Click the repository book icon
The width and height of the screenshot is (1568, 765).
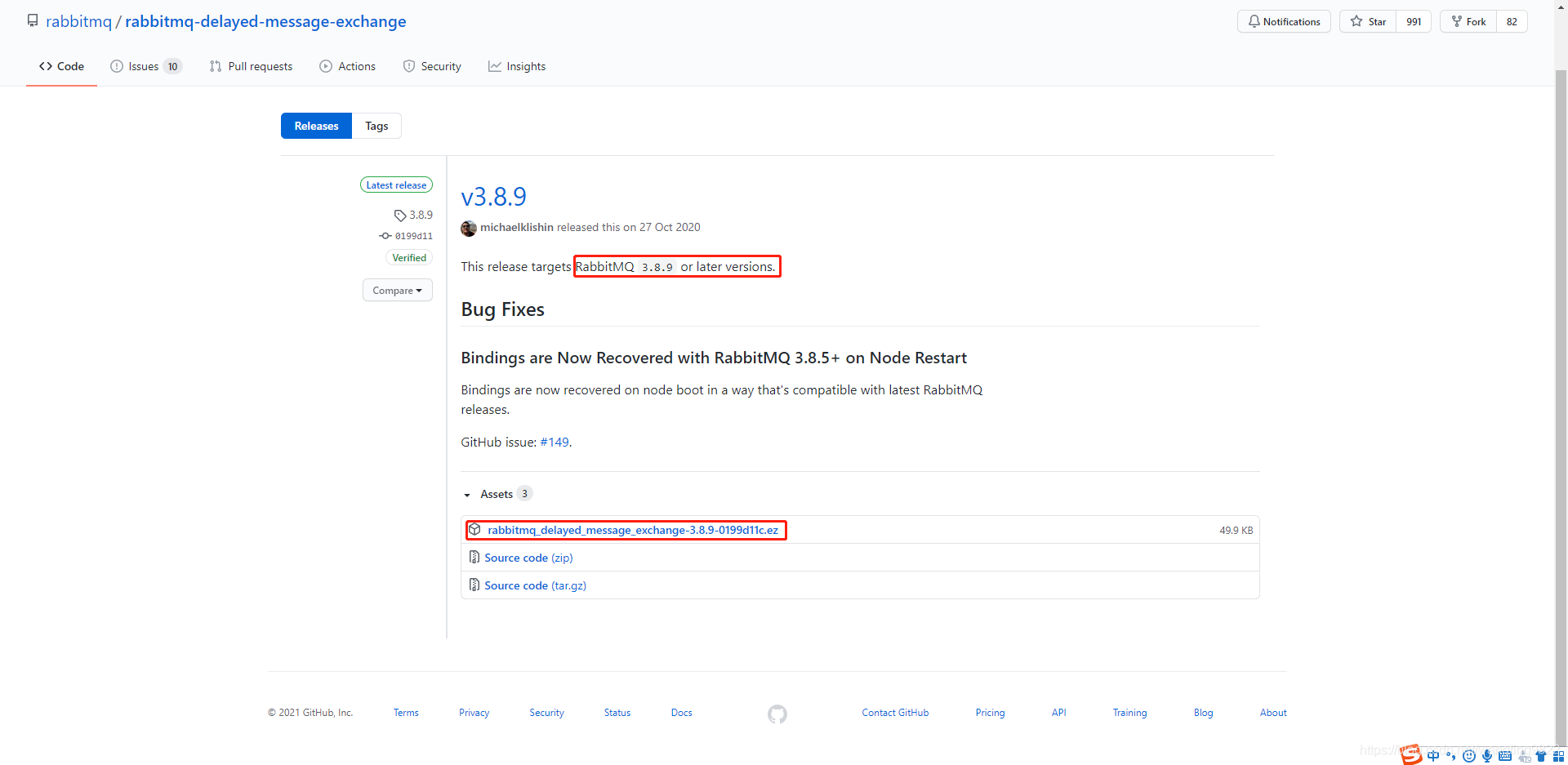[x=33, y=20]
